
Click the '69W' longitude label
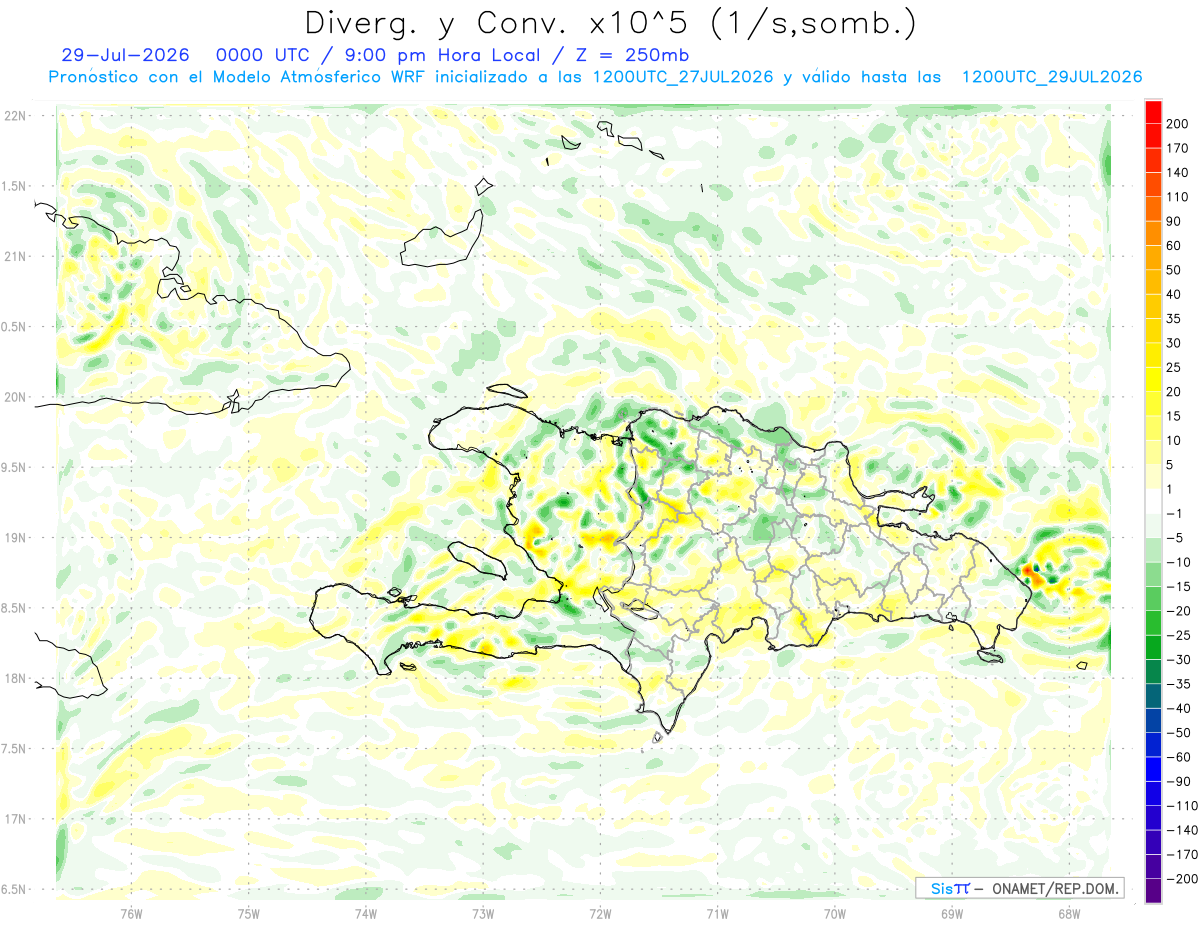(952, 914)
